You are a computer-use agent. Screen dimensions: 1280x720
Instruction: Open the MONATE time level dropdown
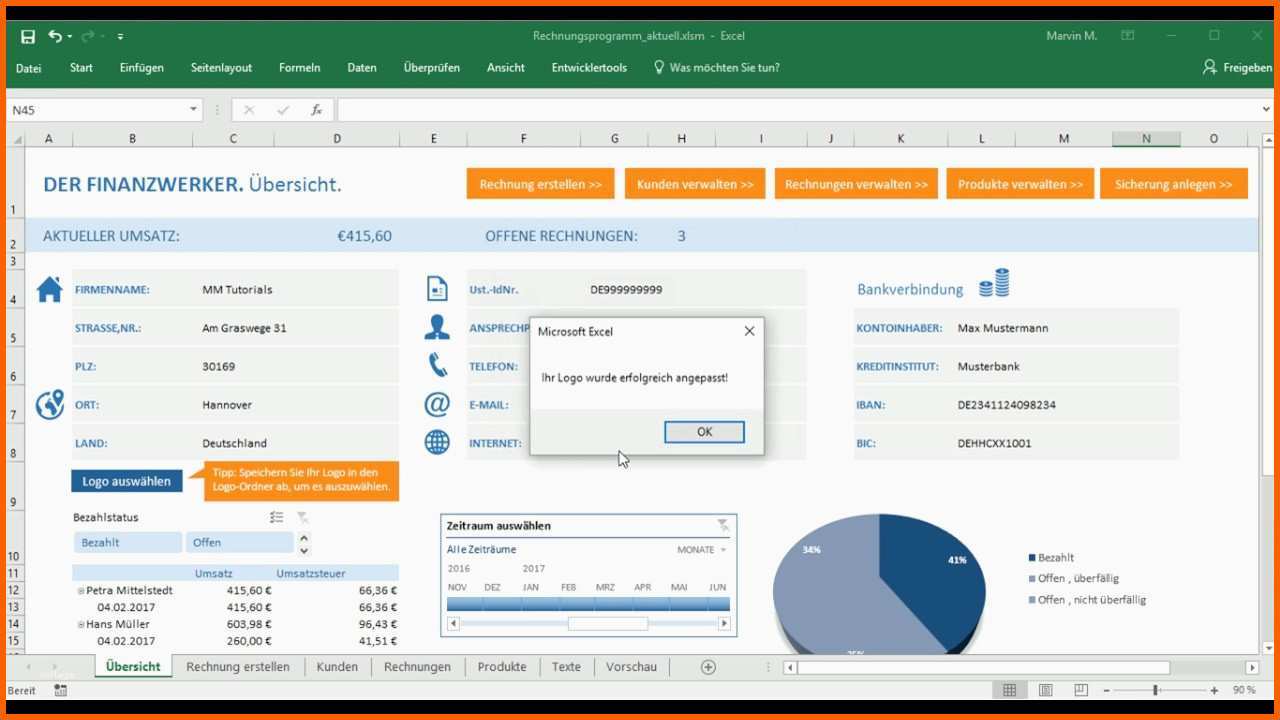(701, 549)
